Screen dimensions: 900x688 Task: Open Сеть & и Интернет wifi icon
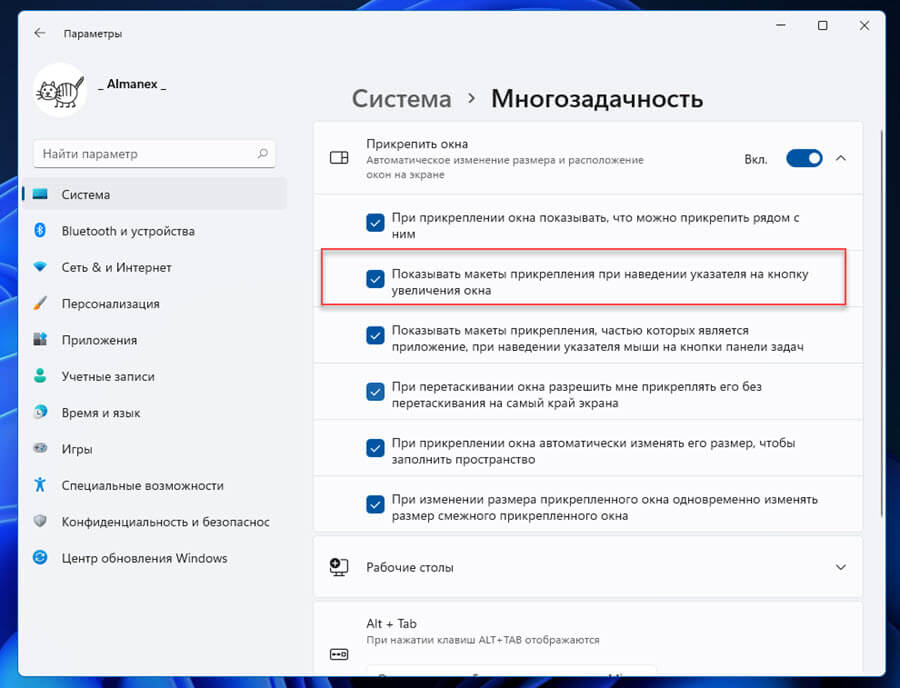point(40,267)
